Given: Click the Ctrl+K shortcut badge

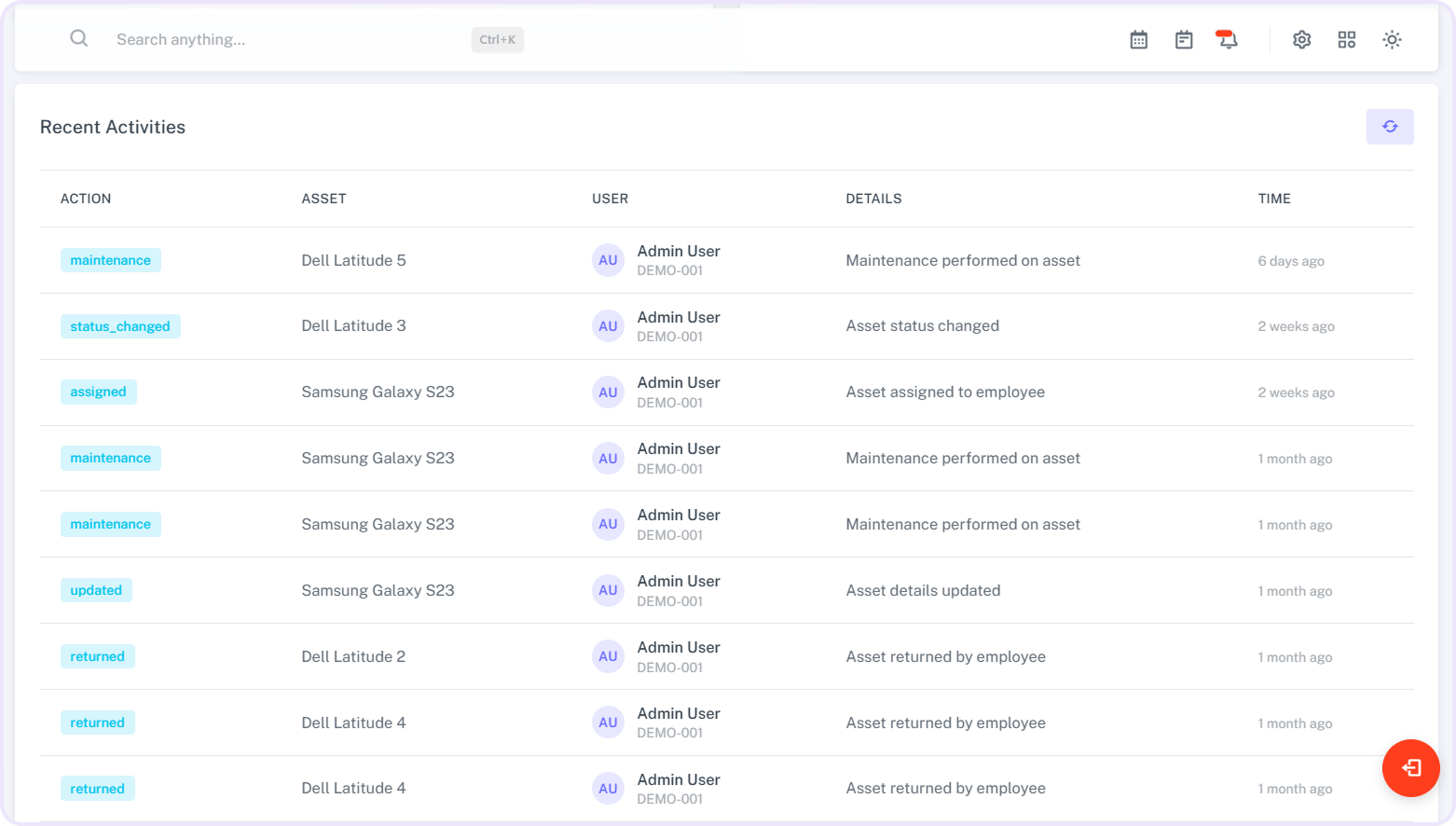Looking at the screenshot, I should pos(497,39).
